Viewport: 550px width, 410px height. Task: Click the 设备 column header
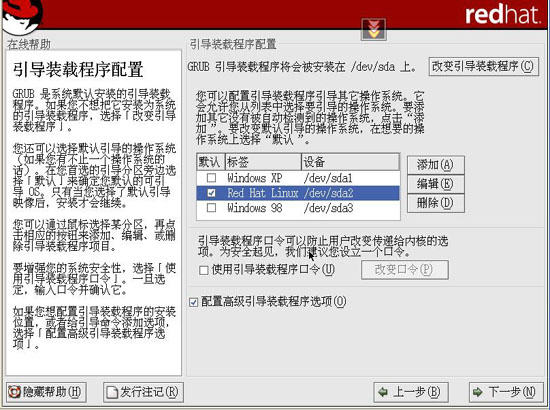click(350, 162)
